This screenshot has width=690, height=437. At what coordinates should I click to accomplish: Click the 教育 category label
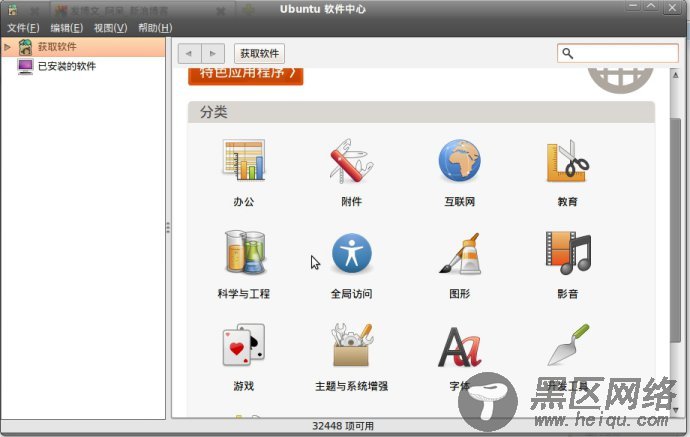pyautogui.click(x=568, y=202)
